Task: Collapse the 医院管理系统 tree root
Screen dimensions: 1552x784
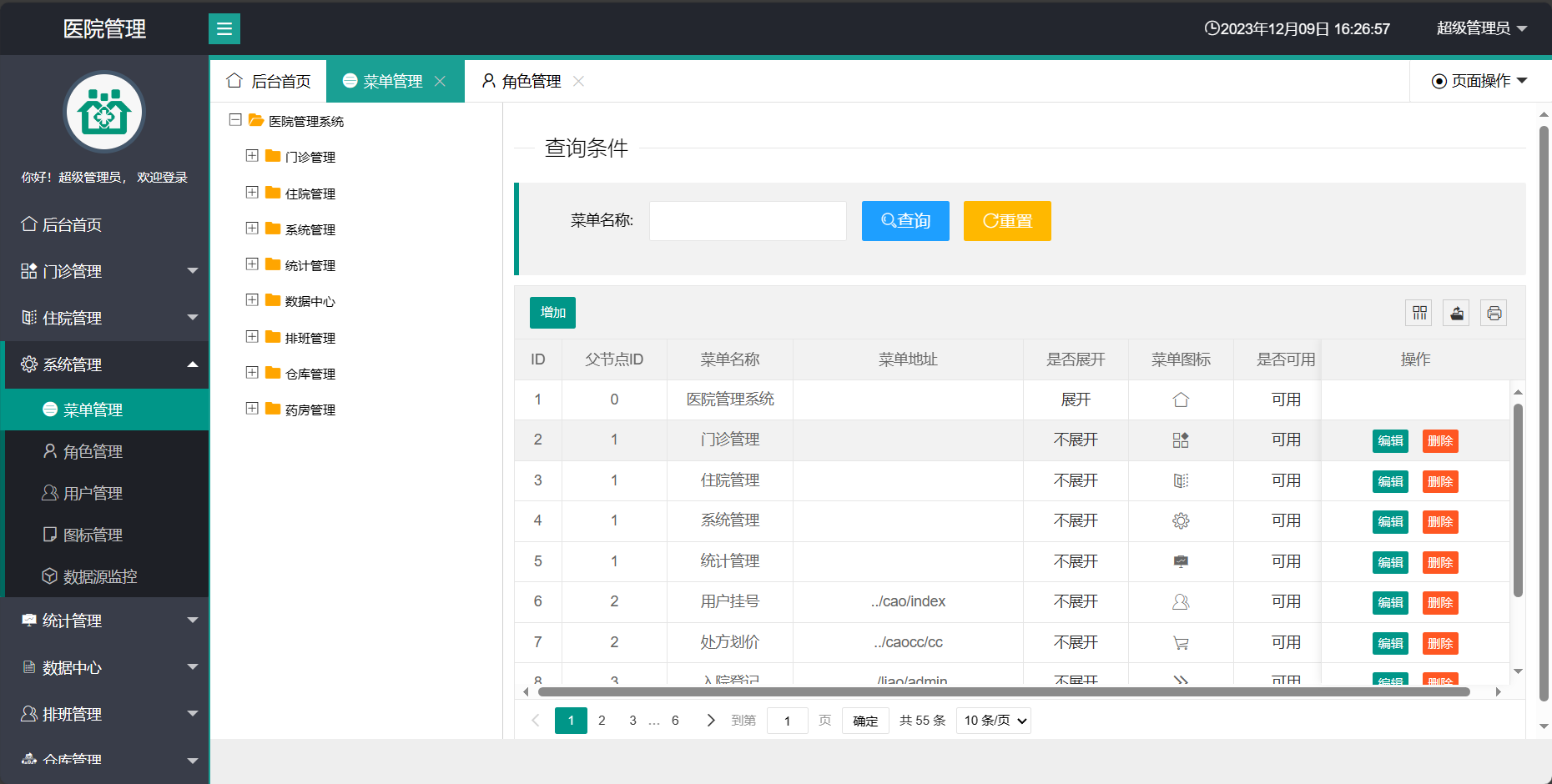Action: [235, 120]
